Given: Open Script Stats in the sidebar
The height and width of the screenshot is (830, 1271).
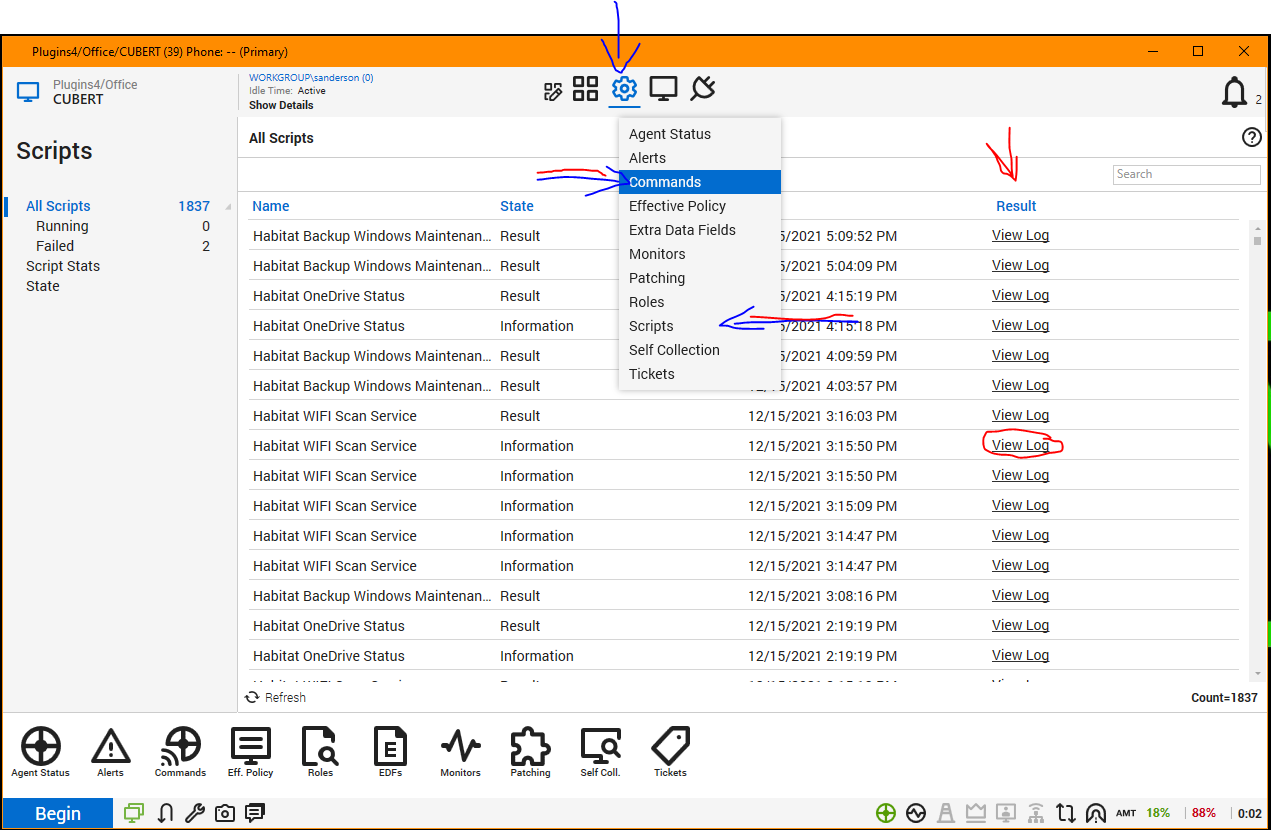Looking at the screenshot, I should (x=63, y=266).
